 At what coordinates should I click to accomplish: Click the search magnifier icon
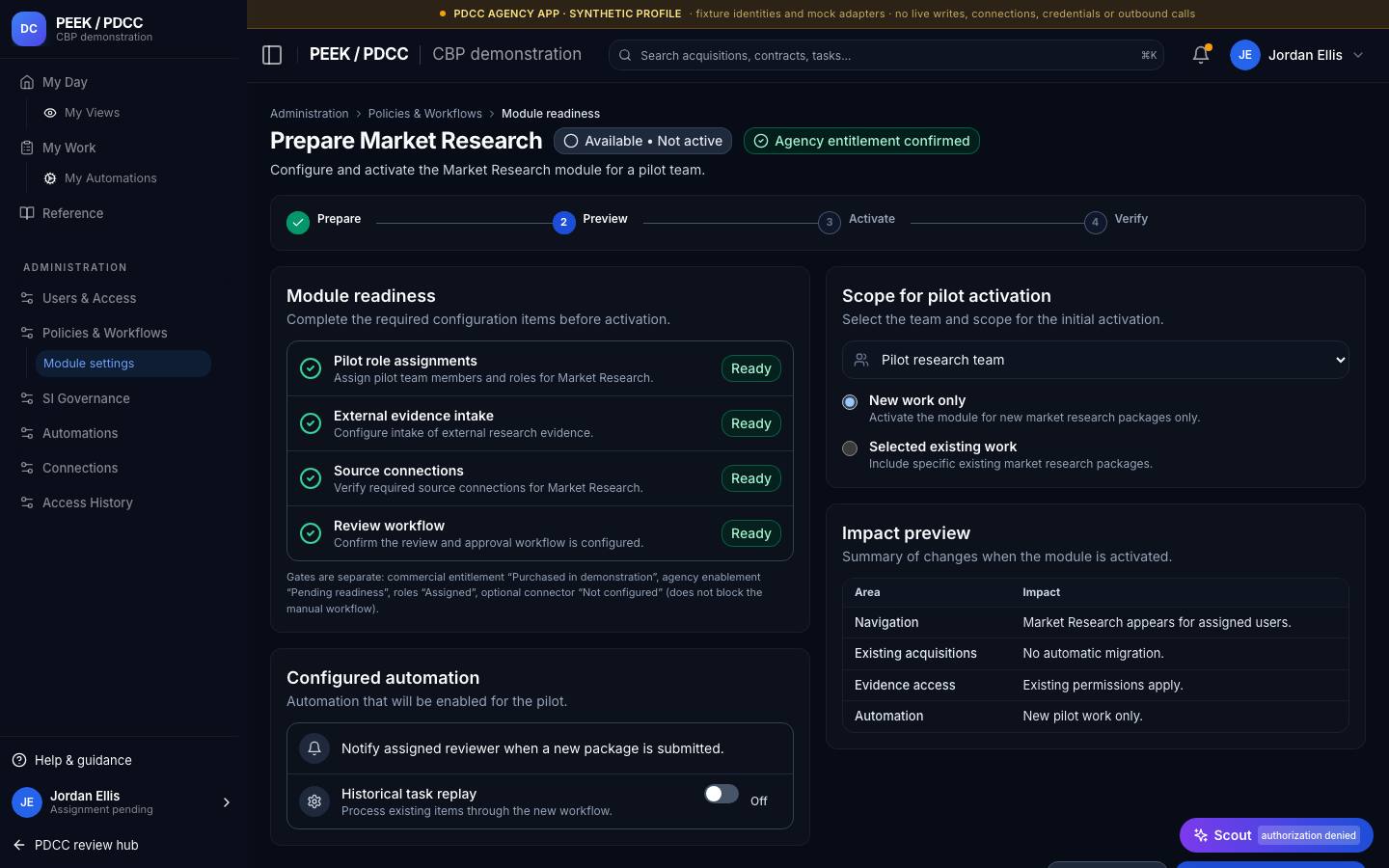pos(625,55)
